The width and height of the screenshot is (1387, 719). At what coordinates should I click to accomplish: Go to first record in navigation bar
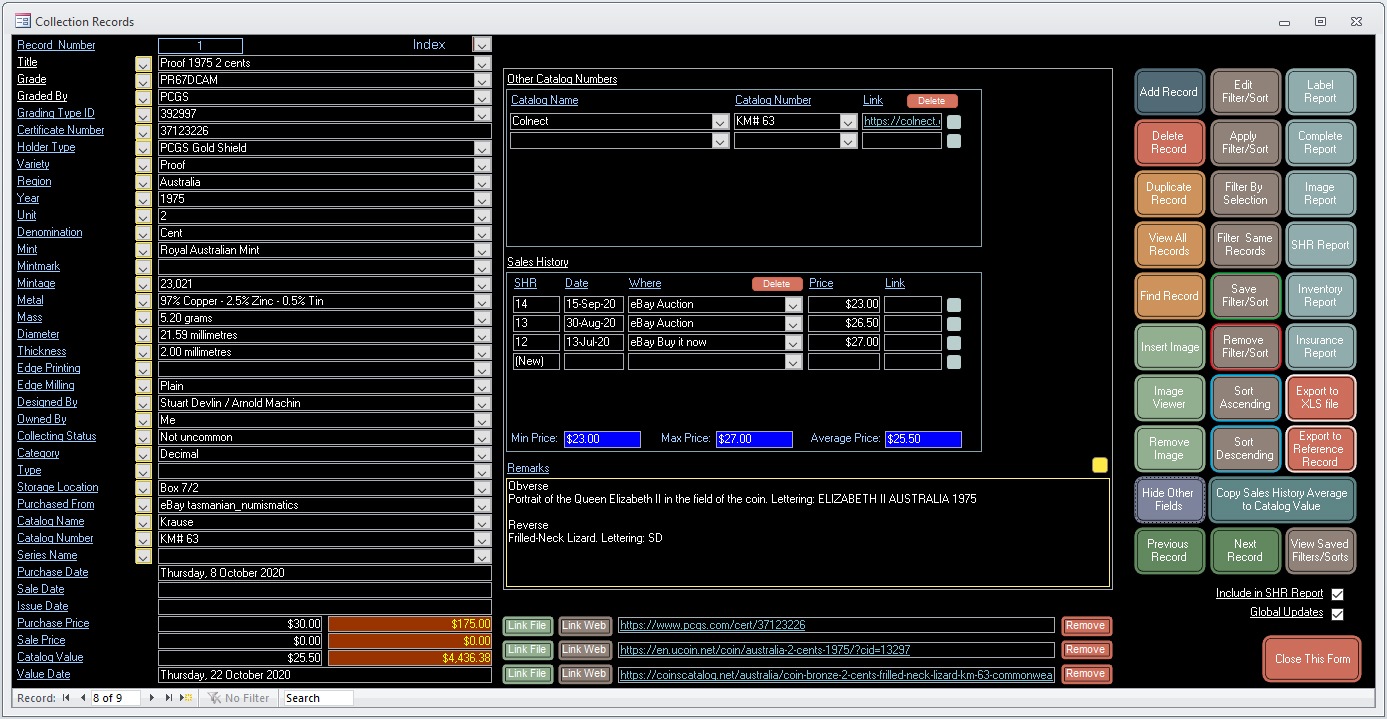click(66, 698)
